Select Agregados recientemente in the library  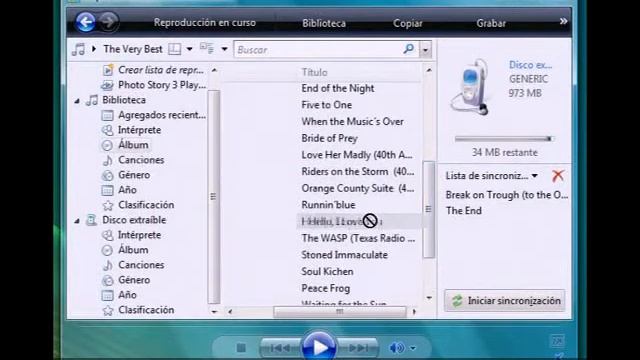162,115
